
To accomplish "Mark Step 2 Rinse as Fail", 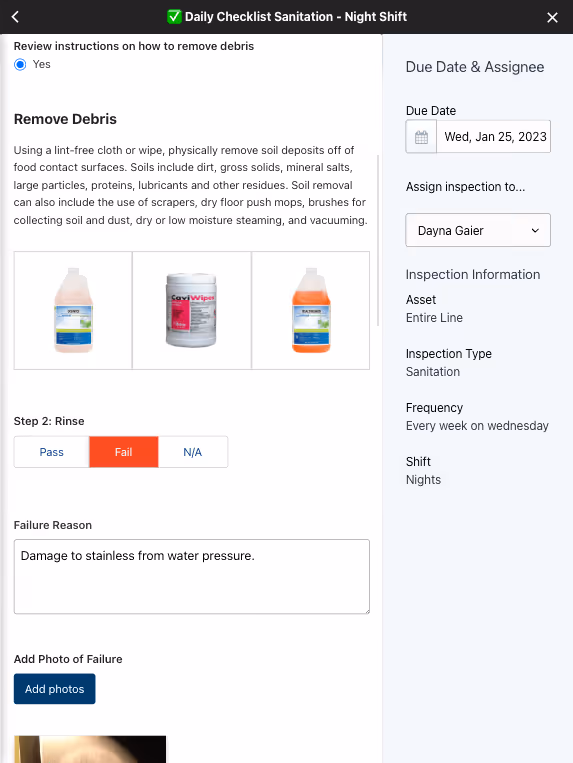I will click(x=124, y=452).
